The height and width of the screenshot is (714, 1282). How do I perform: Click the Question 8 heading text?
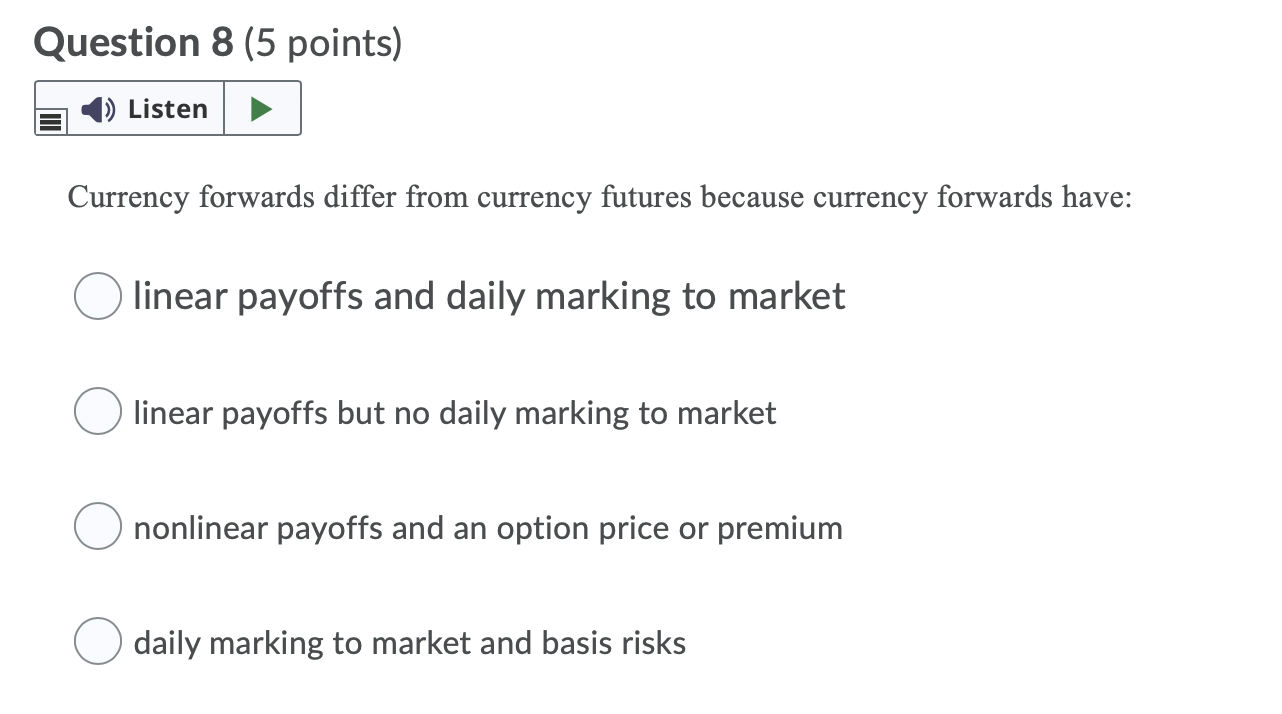coord(135,42)
